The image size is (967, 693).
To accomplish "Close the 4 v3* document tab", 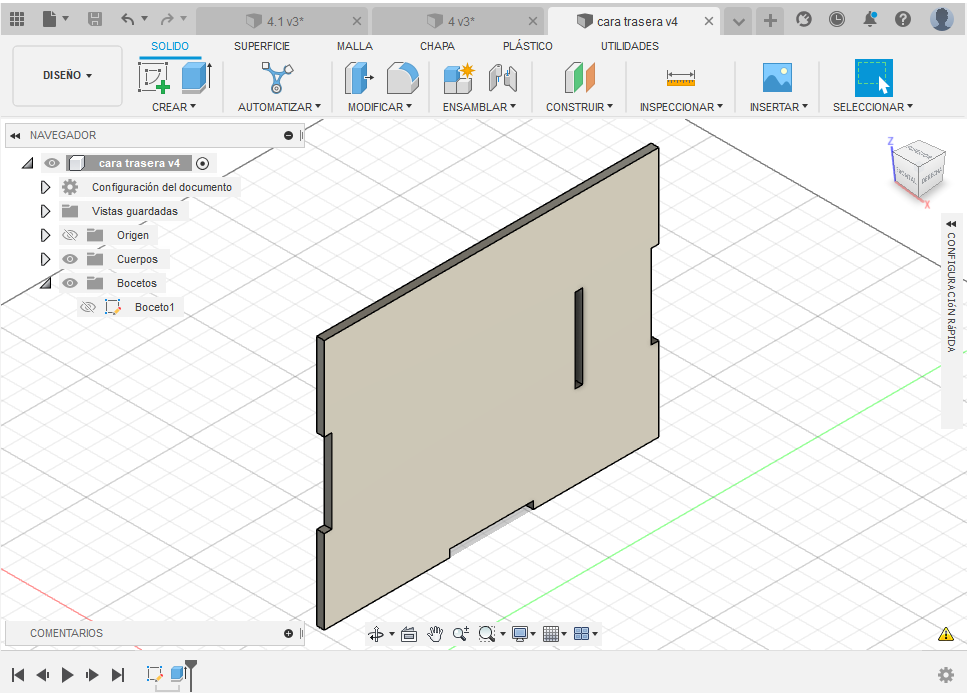I will (x=533, y=21).
